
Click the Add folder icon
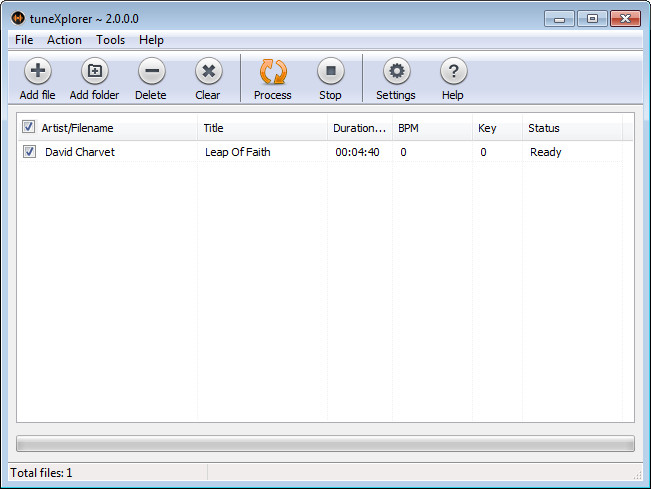pyautogui.click(x=94, y=72)
